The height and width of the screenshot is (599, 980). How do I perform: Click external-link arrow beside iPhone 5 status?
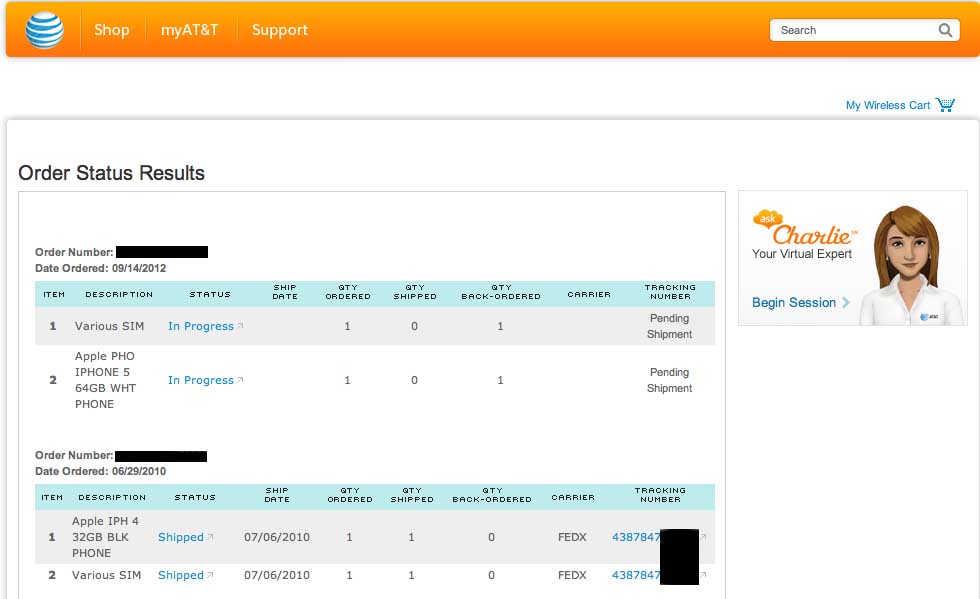pyautogui.click(x=240, y=380)
